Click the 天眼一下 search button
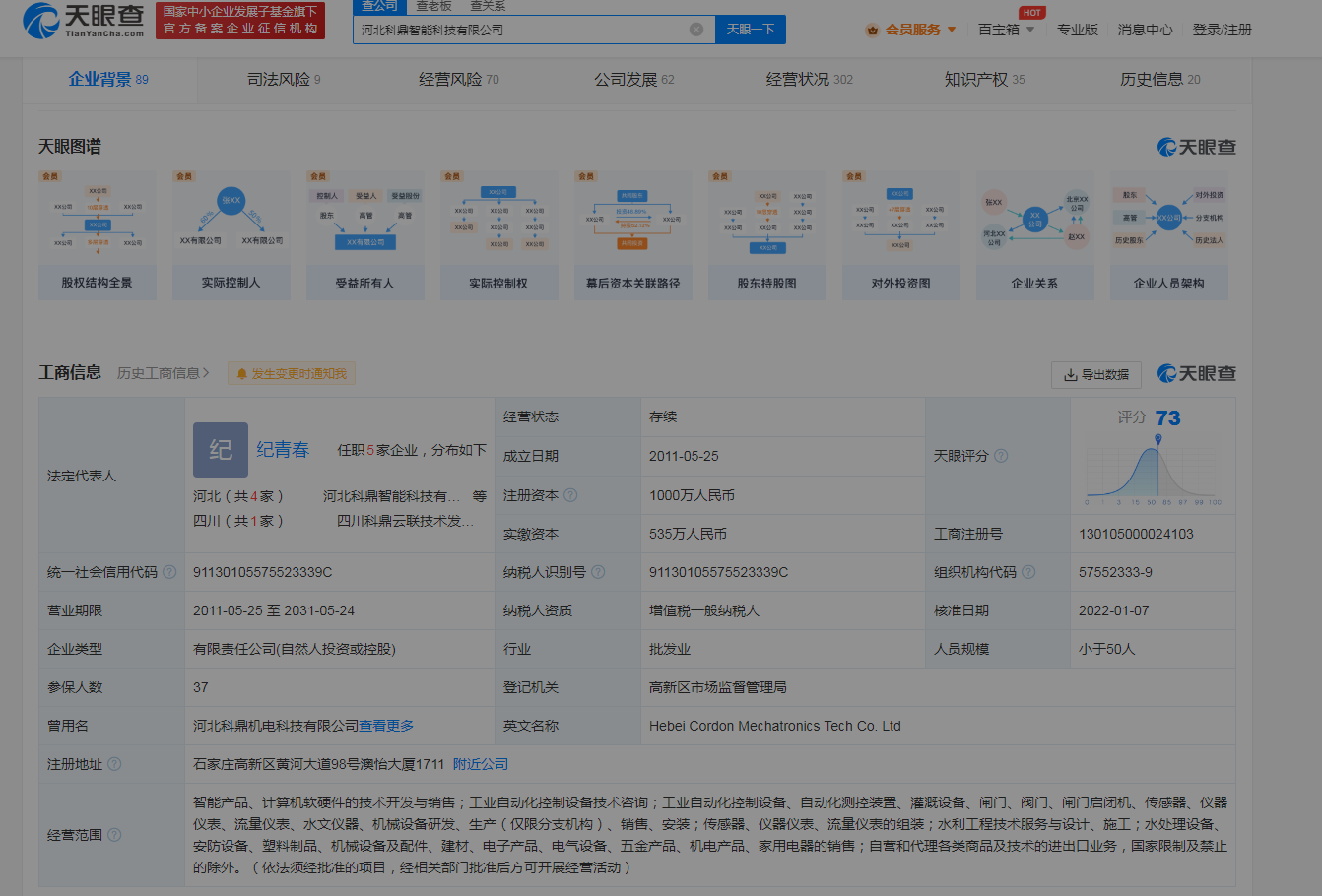The image size is (1322, 896). pos(751,30)
